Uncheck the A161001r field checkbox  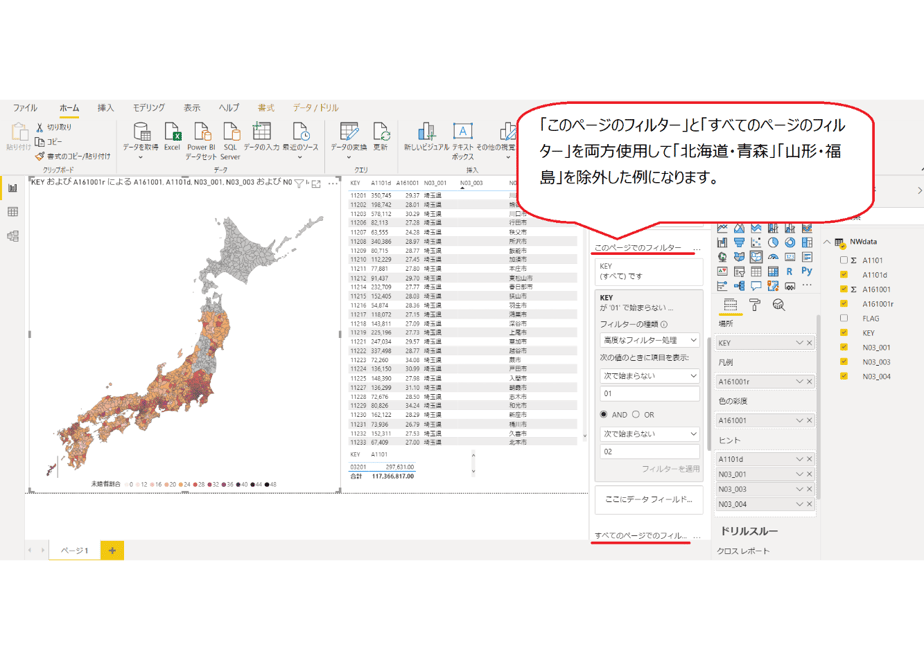pos(843,303)
